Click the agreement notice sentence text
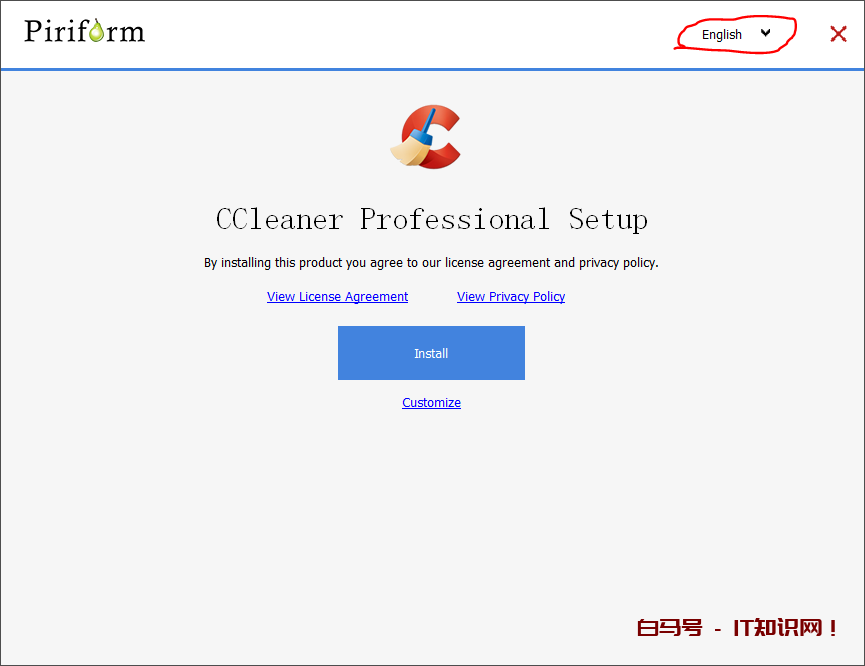 pyautogui.click(x=431, y=263)
